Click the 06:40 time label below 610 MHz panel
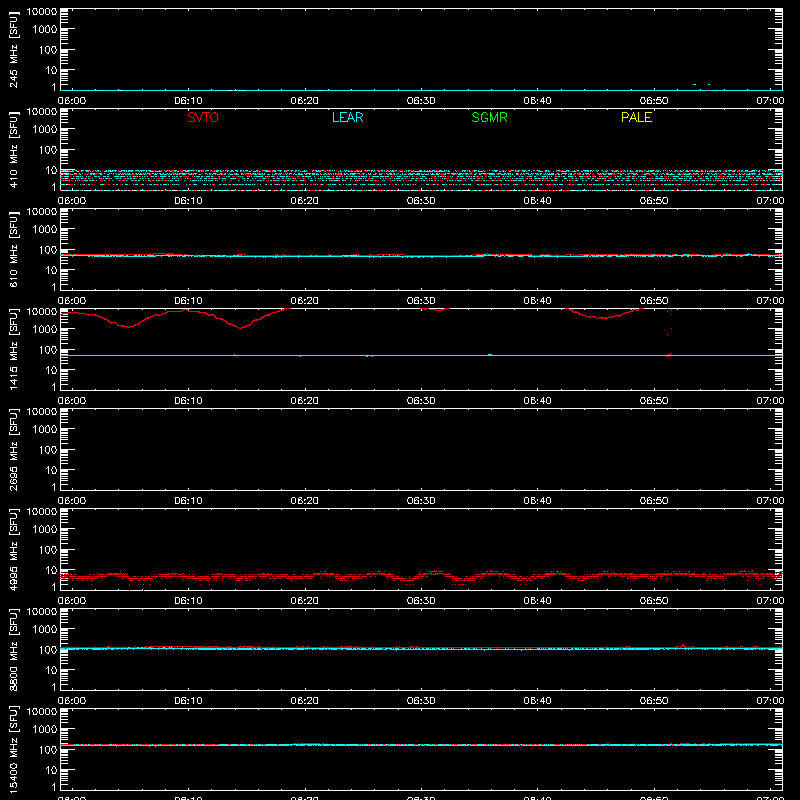800x800 pixels. click(537, 301)
